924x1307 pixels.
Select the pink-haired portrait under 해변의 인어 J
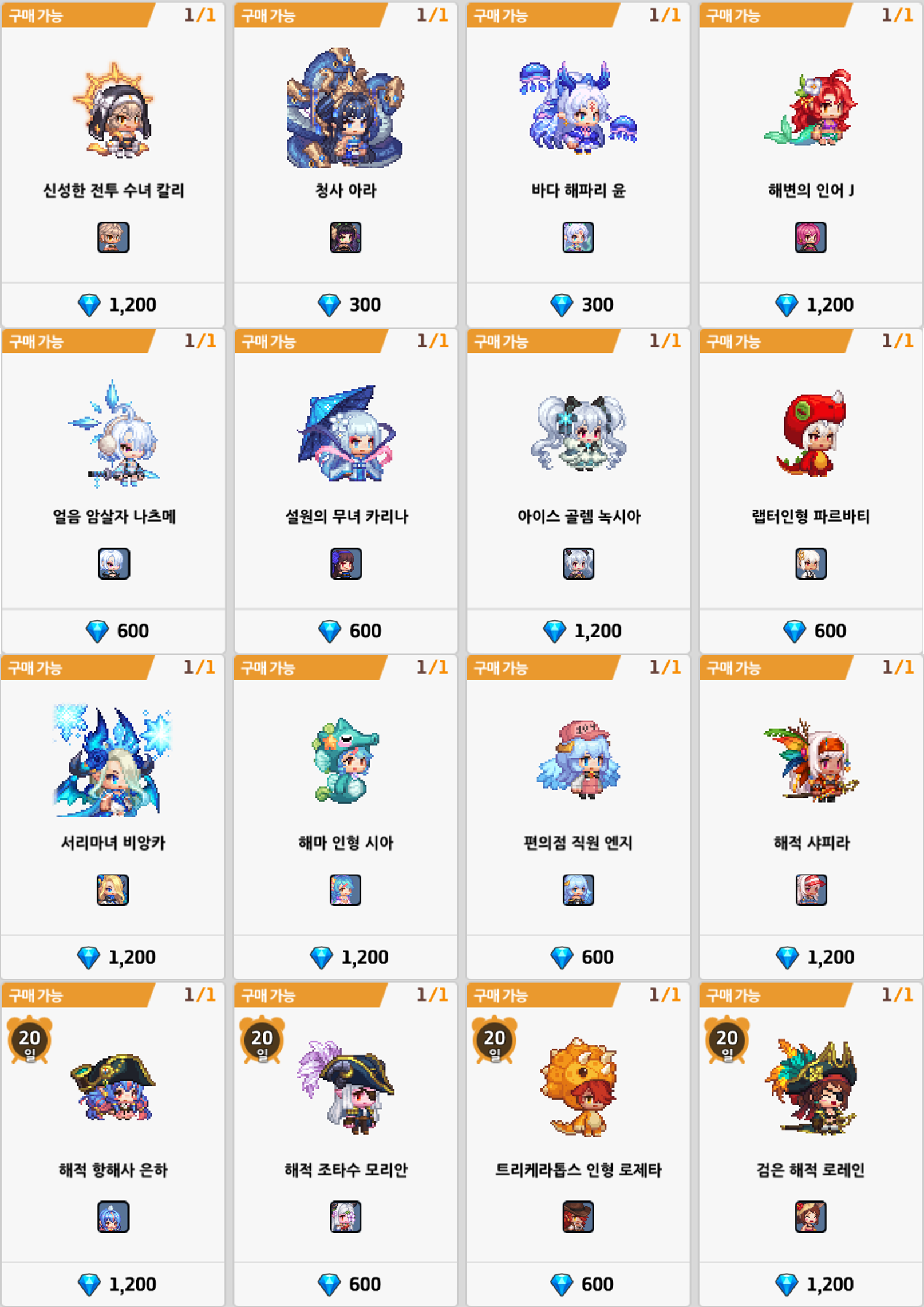pos(811,237)
